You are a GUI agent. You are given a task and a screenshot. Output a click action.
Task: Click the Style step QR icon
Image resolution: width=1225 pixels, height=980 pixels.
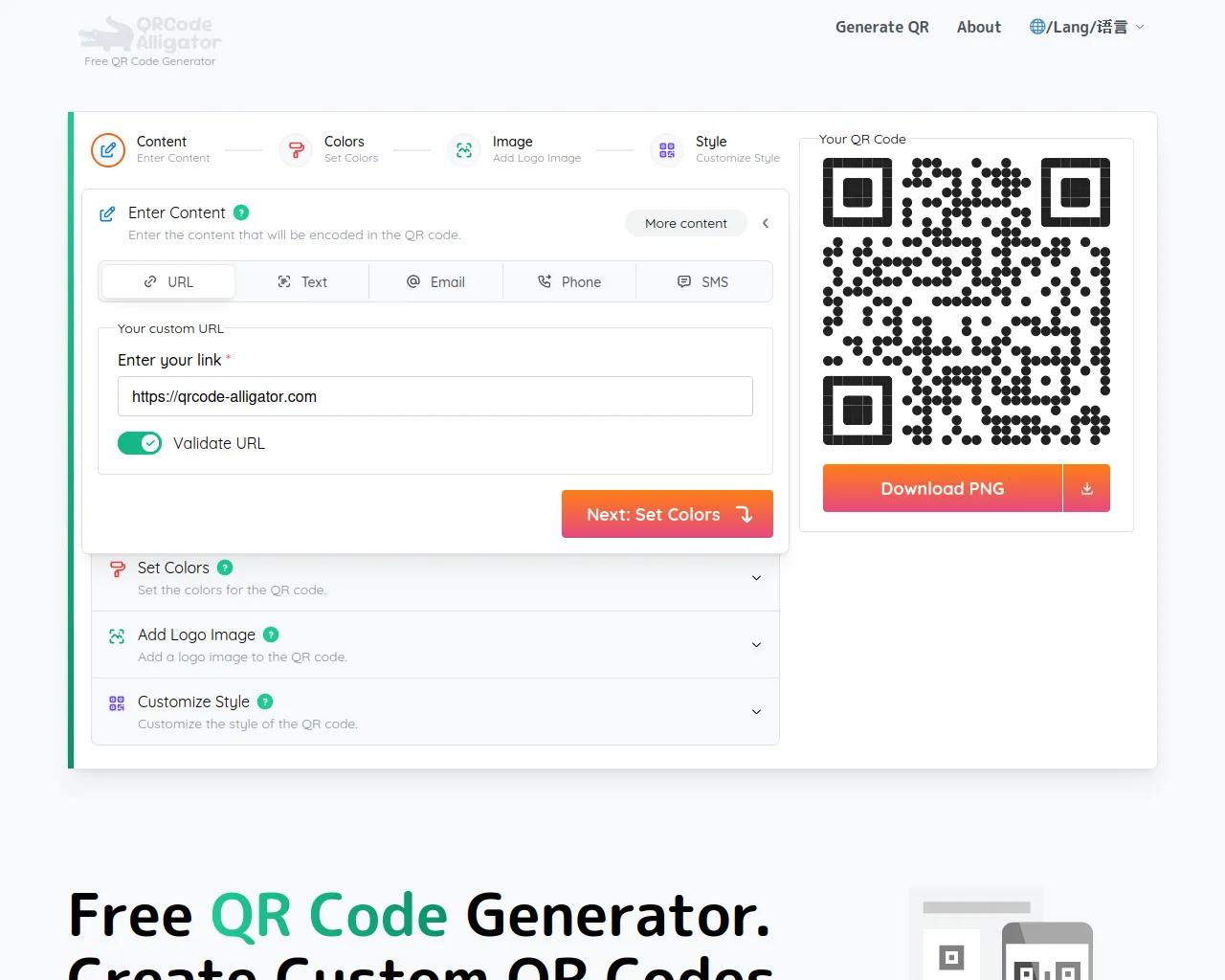(667, 150)
